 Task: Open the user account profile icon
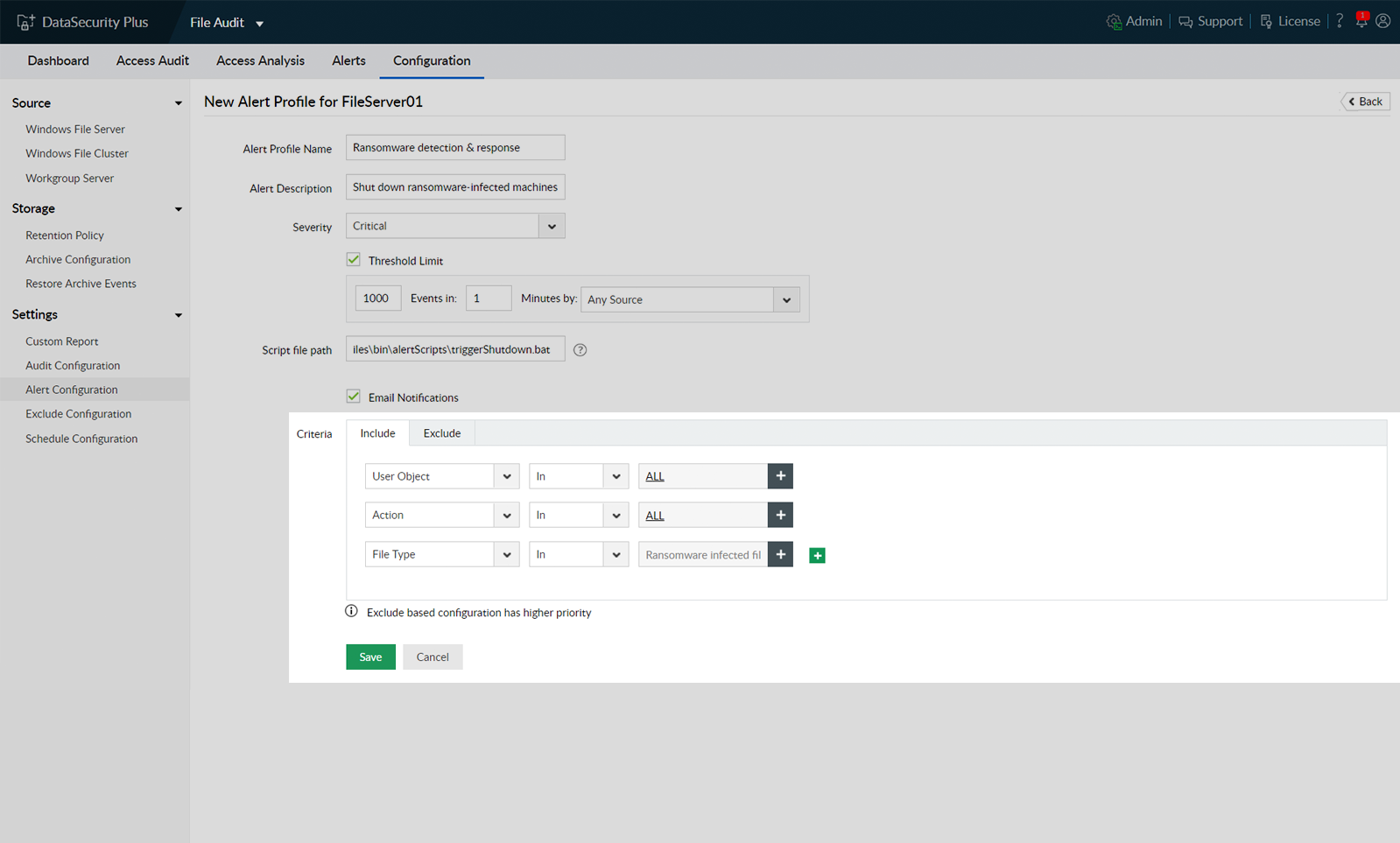pyautogui.click(x=1383, y=21)
